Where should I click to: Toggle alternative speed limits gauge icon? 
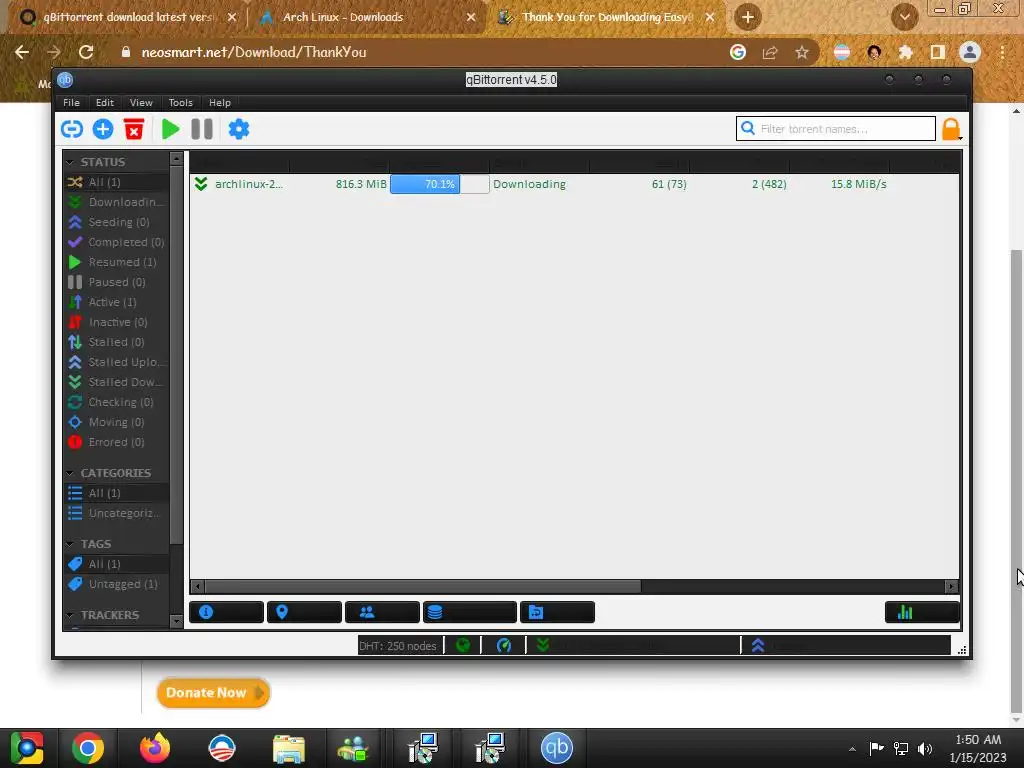tap(504, 646)
